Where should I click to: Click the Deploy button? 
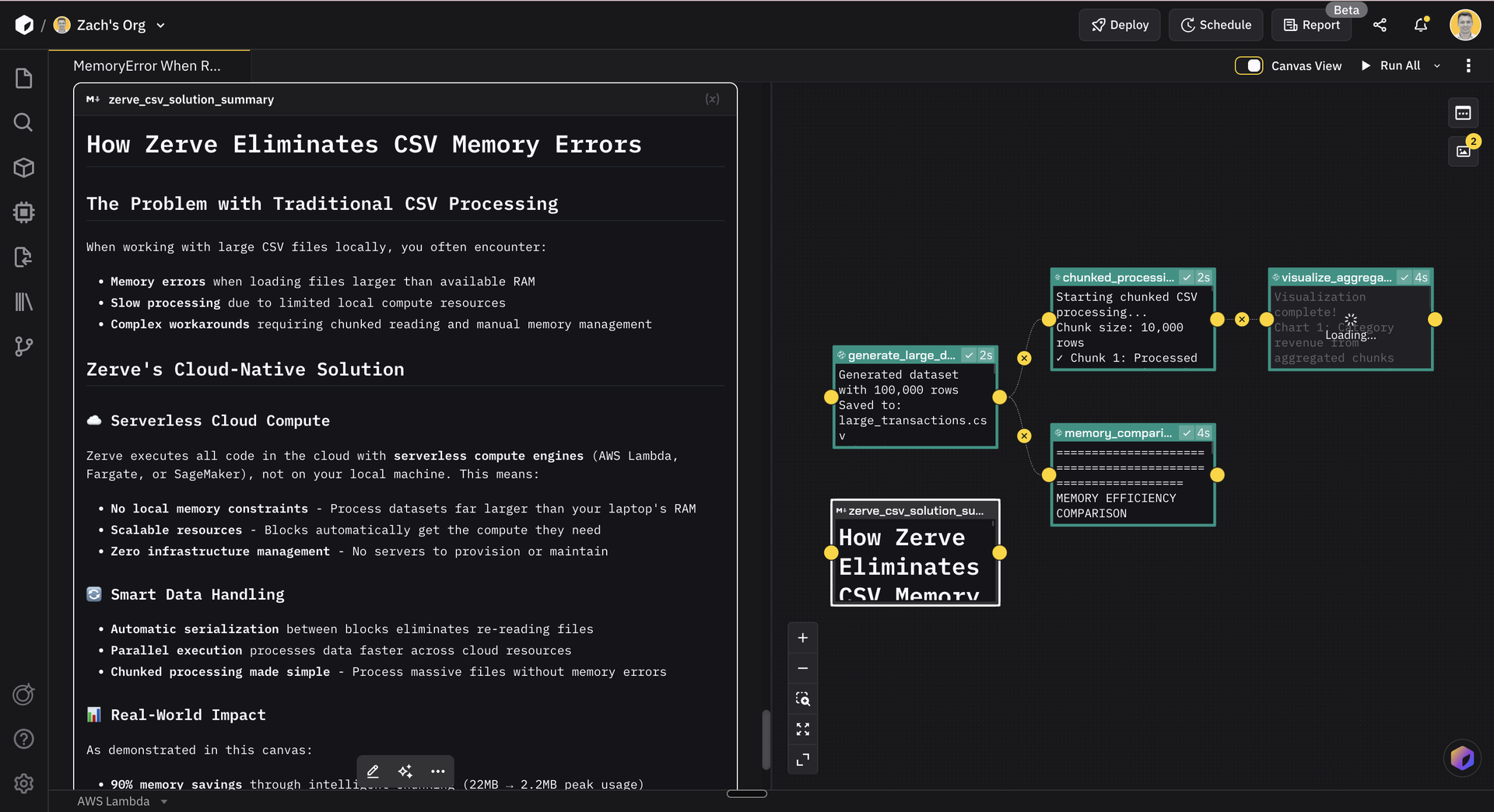tap(1119, 24)
